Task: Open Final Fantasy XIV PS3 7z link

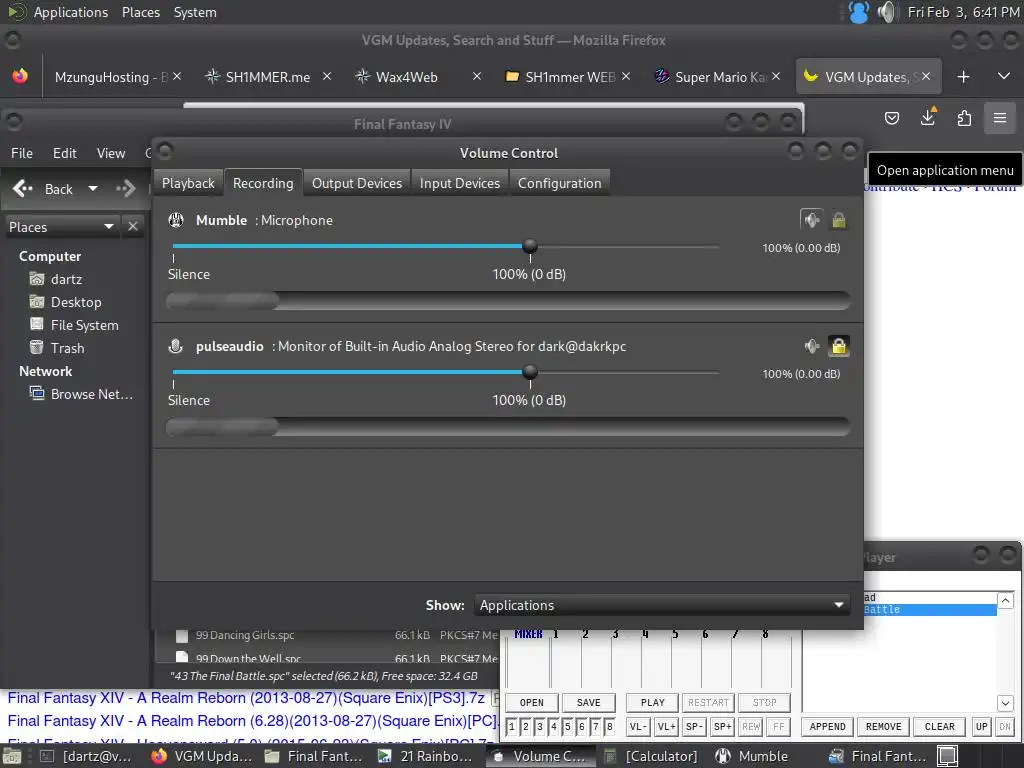Action: (246, 698)
